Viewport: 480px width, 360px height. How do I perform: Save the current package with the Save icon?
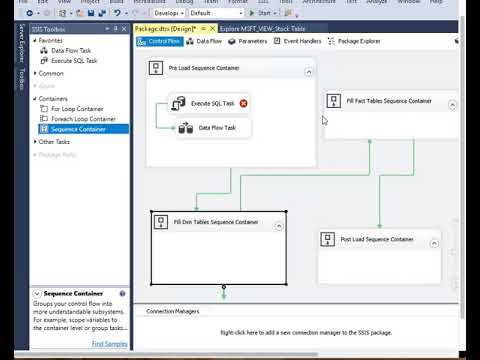91,13
